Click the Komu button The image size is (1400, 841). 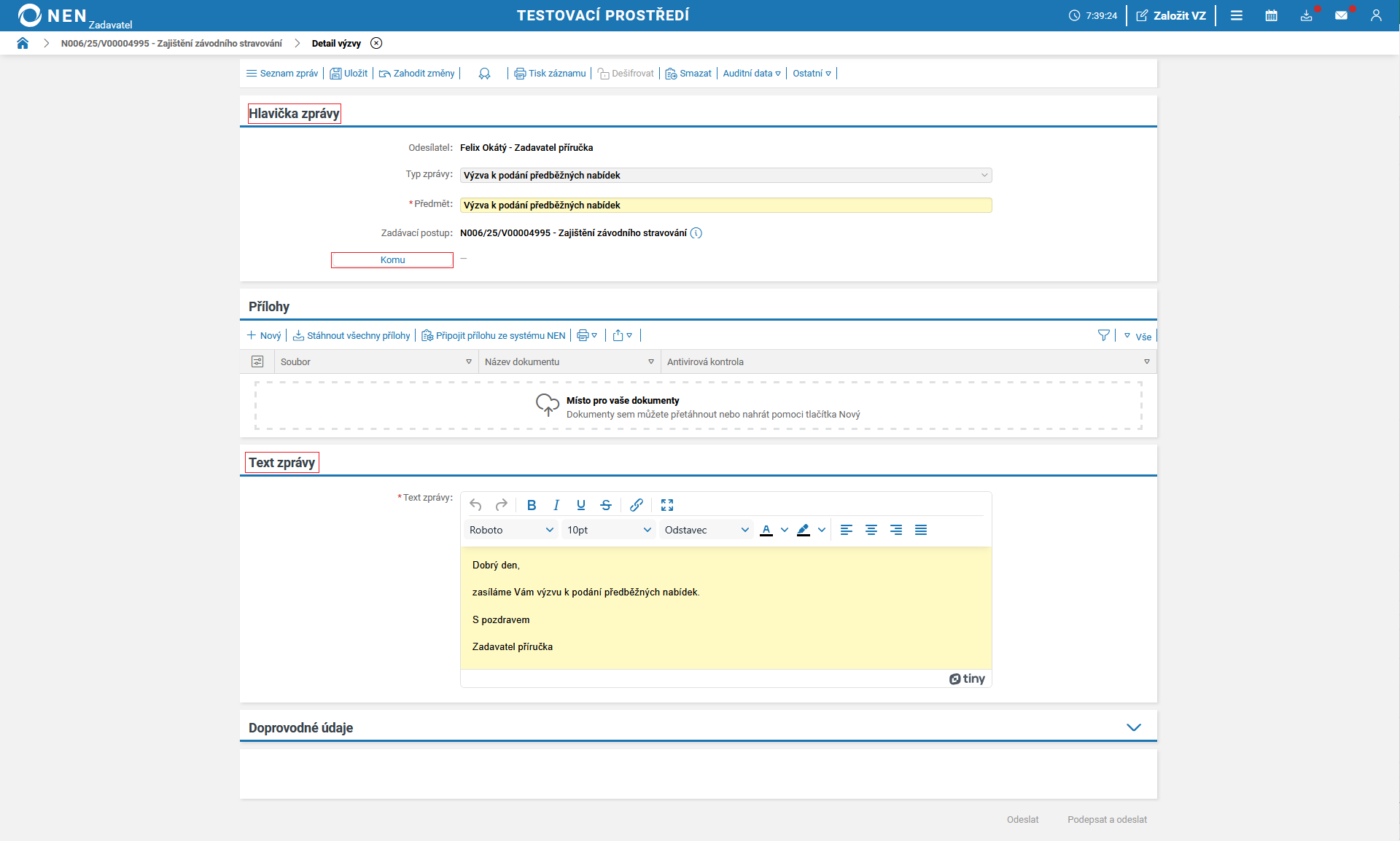(x=392, y=260)
